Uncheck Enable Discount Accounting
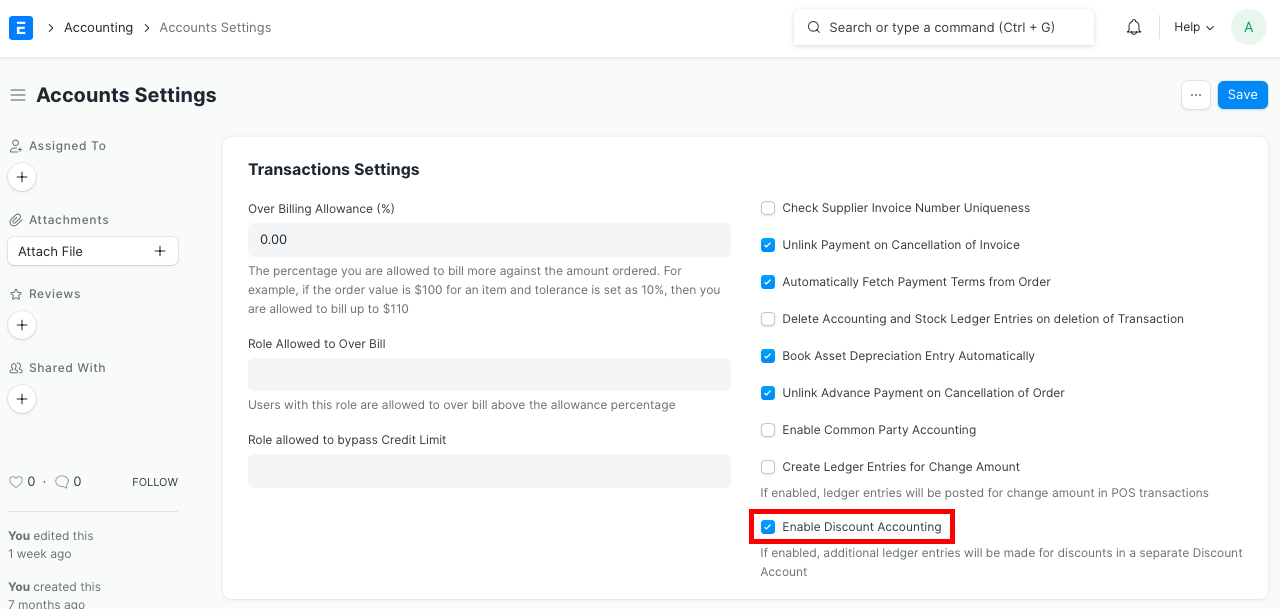Image resolution: width=1280 pixels, height=609 pixels. click(767, 527)
